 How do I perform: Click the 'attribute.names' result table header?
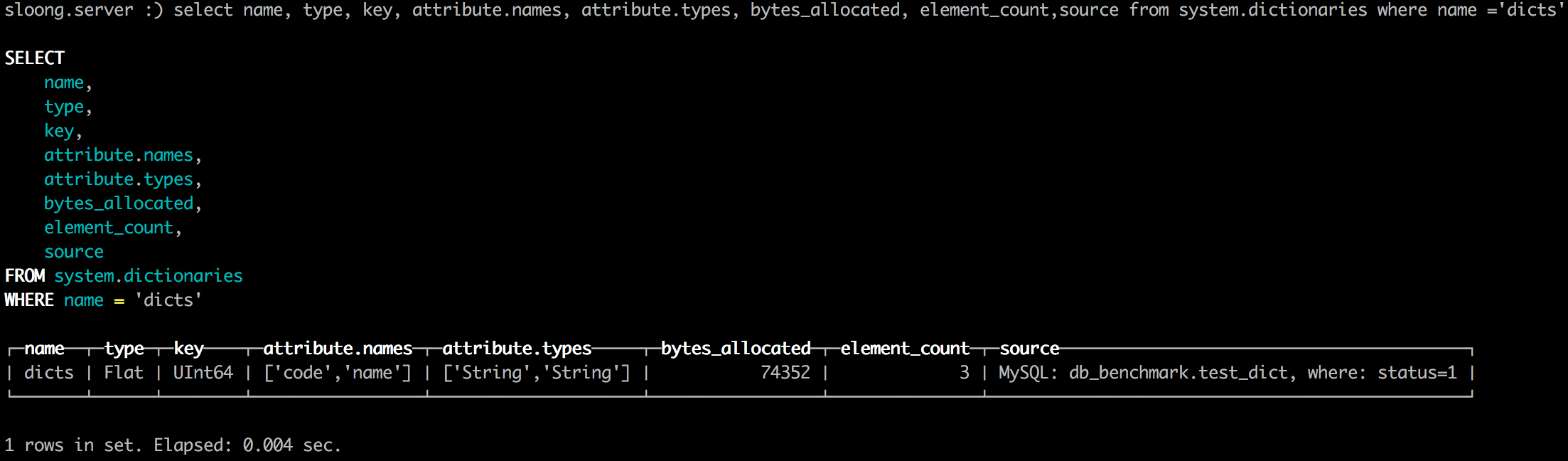click(338, 349)
